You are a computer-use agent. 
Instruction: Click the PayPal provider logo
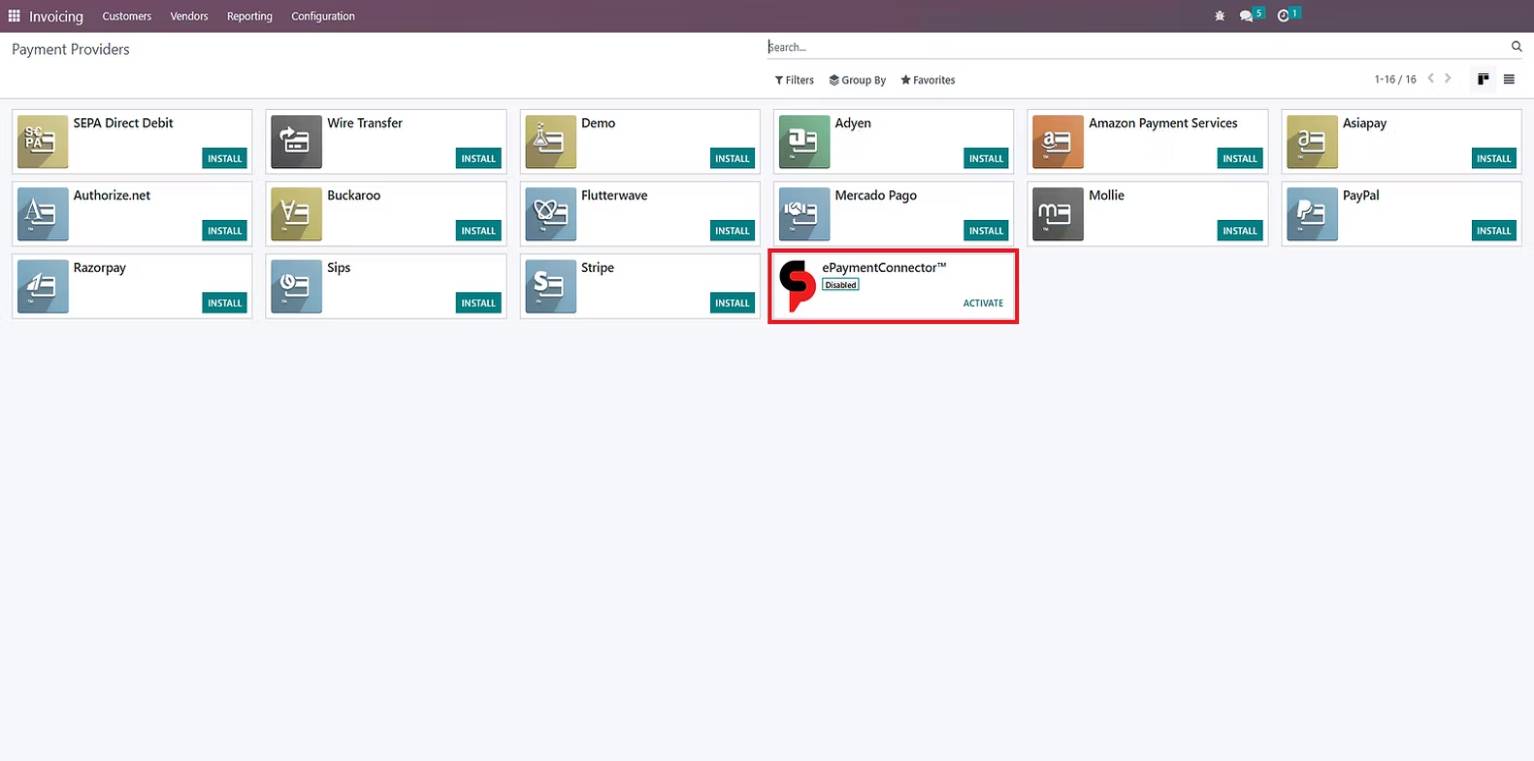[x=1312, y=214]
